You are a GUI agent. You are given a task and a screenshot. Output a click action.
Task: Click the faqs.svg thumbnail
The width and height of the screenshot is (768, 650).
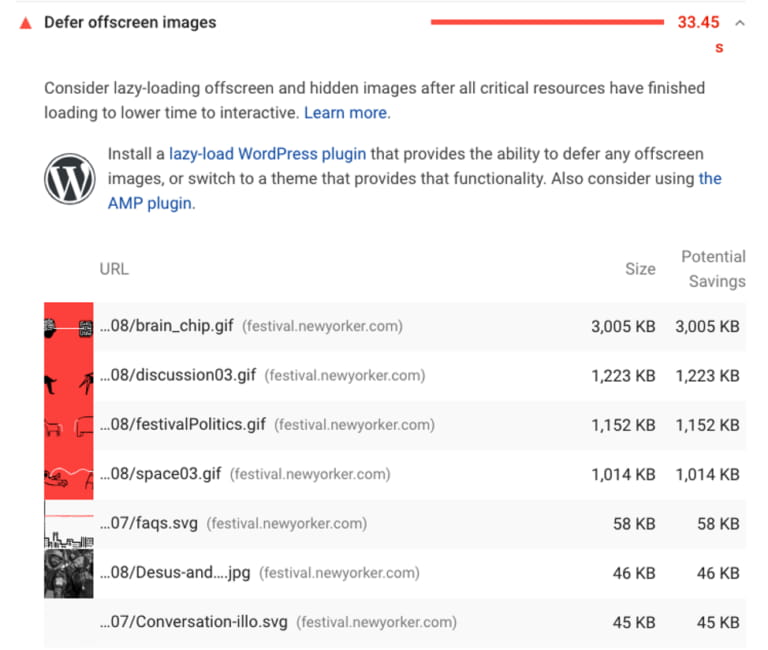click(x=68, y=524)
